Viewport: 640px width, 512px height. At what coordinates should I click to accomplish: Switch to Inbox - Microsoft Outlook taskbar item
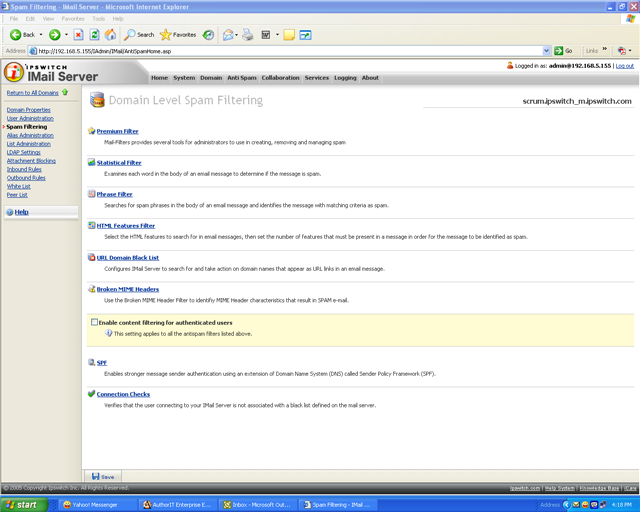(257, 505)
